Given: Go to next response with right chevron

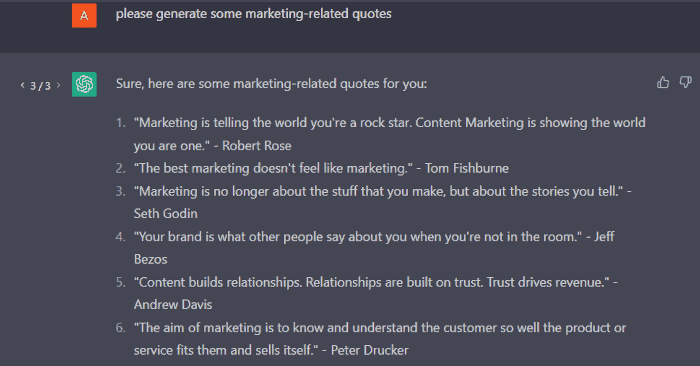Looking at the screenshot, I should click(58, 85).
